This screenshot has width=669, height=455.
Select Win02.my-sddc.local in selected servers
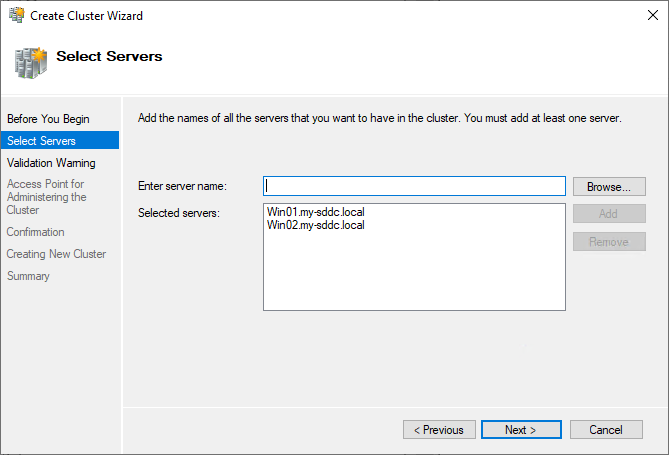[x=316, y=225]
